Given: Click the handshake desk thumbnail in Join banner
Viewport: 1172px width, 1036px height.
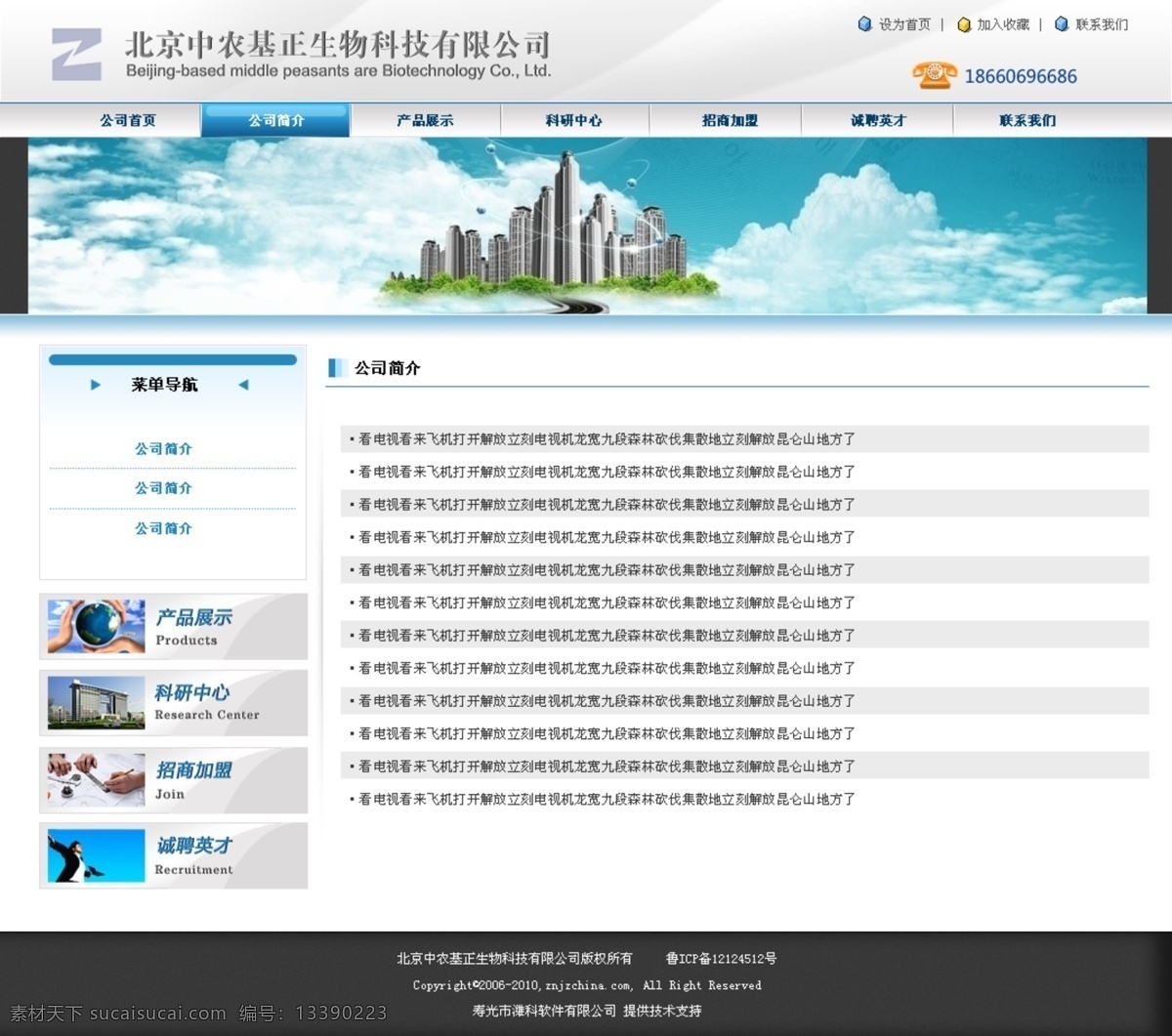Looking at the screenshot, I should pyautogui.click(x=97, y=780).
